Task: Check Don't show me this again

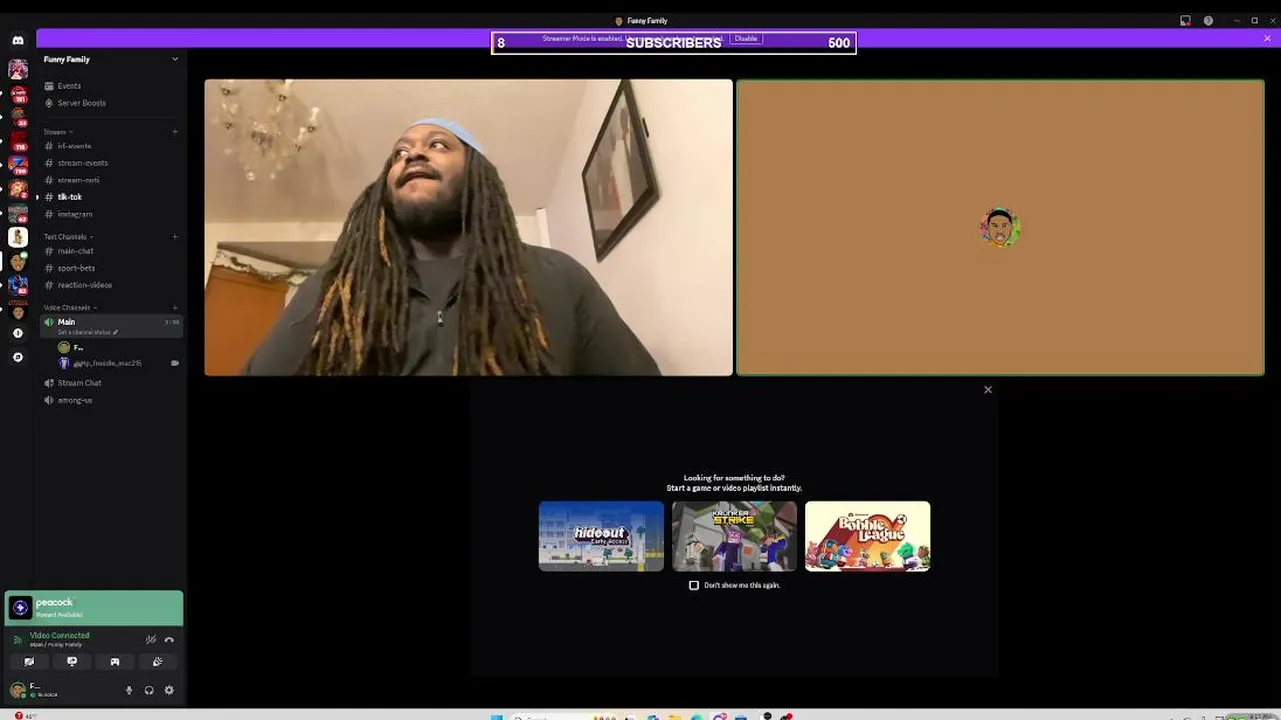Action: point(694,585)
